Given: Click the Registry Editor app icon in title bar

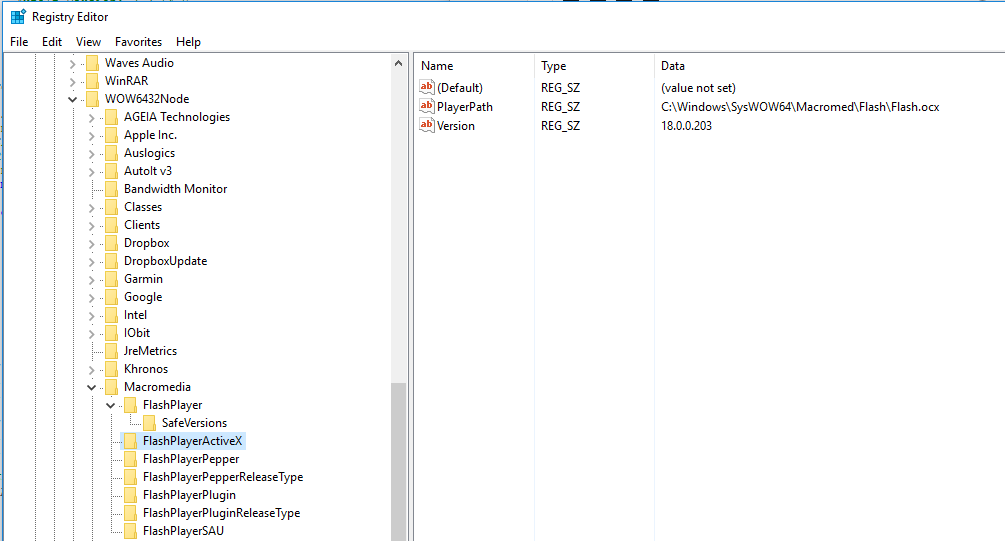Looking at the screenshot, I should (18, 17).
